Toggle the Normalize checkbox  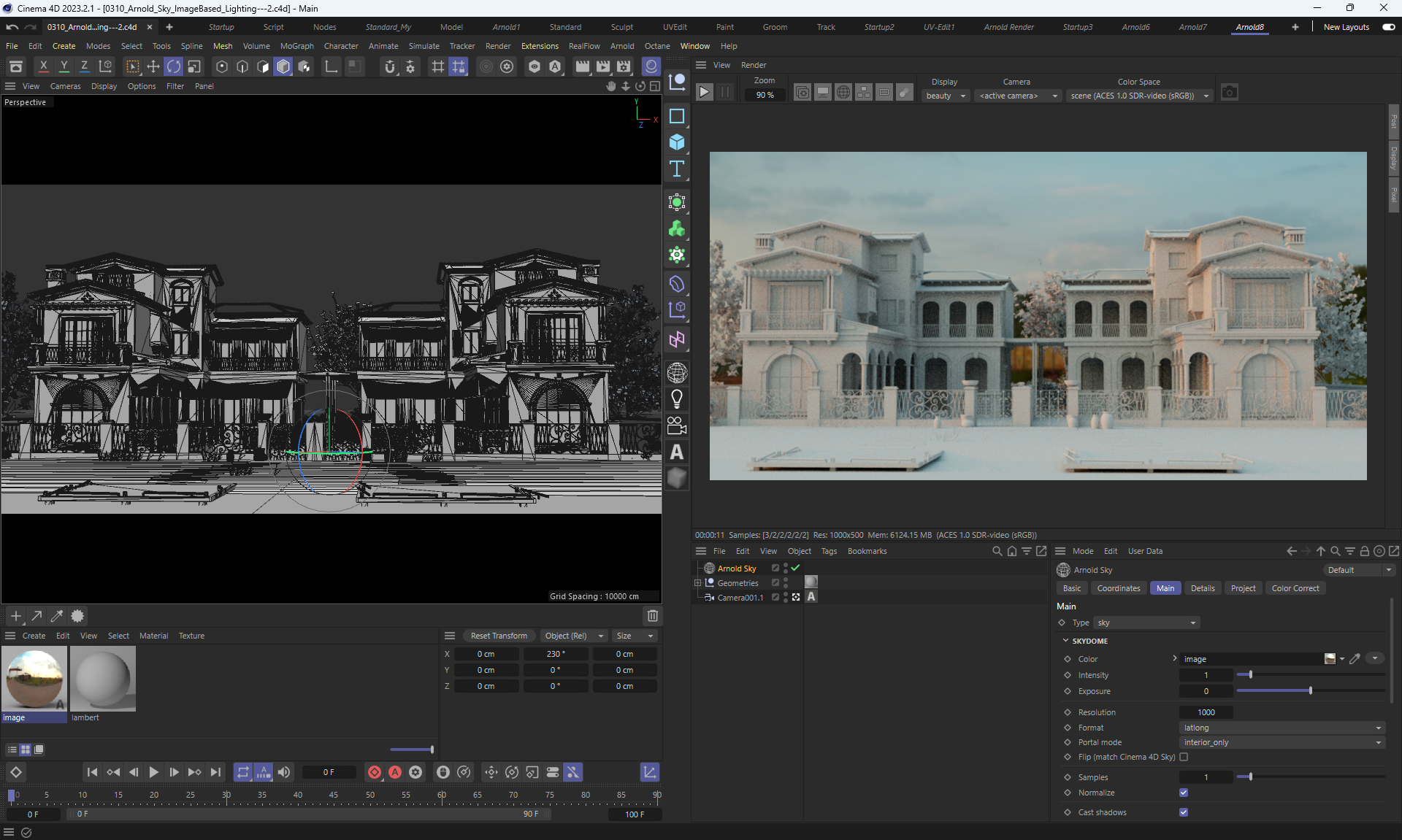click(1184, 793)
